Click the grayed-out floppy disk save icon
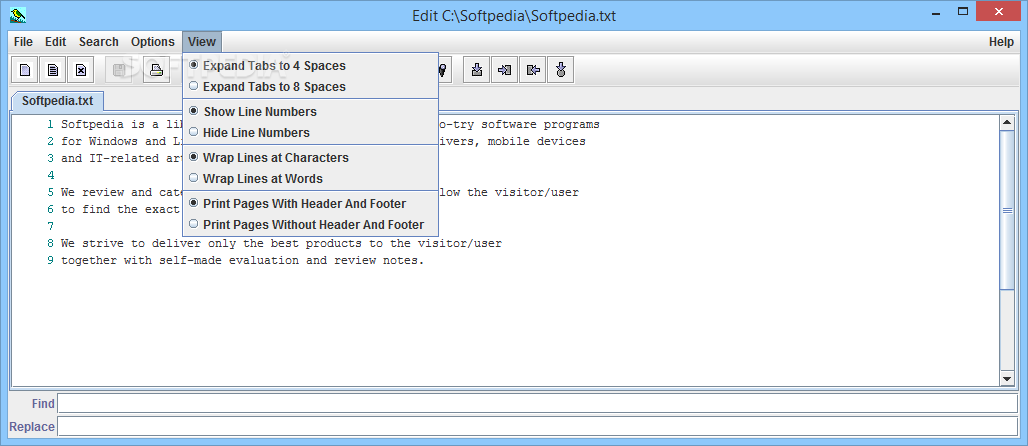The height and width of the screenshot is (446, 1028). [x=120, y=70]
